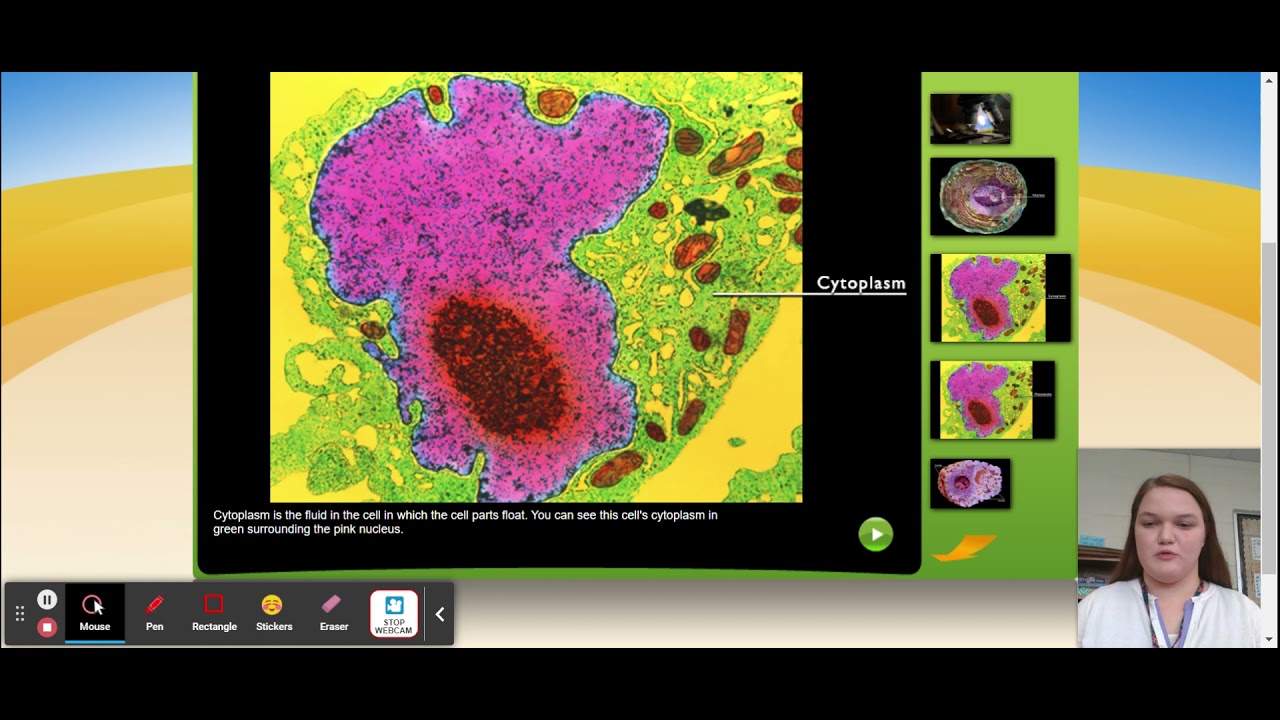The height and width of the screenshot is (720, 1280).
Task: Click the Stop Webcam button
Action: (x=394, y=614)
